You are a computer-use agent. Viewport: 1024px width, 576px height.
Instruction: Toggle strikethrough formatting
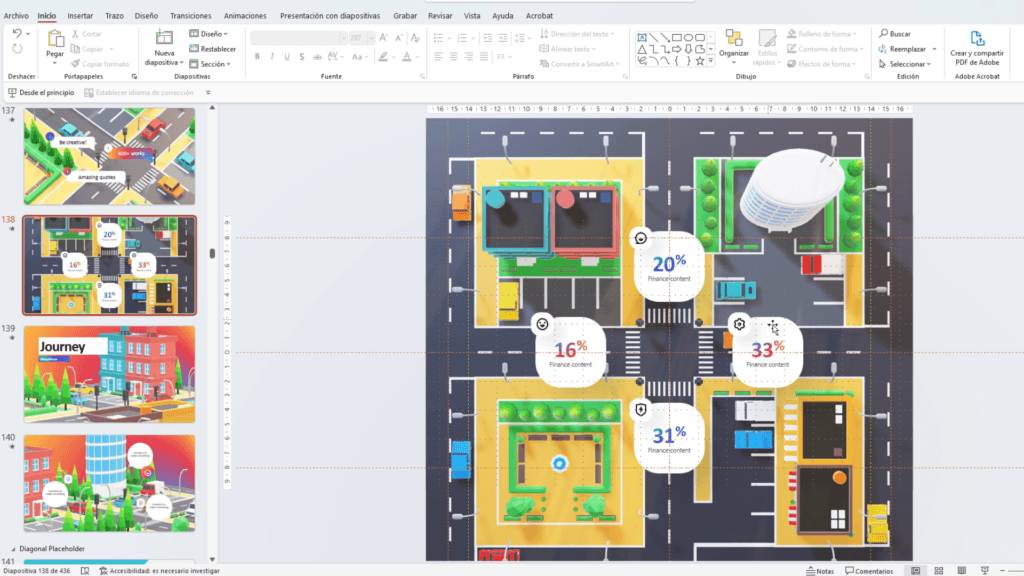tap(317, 57)
